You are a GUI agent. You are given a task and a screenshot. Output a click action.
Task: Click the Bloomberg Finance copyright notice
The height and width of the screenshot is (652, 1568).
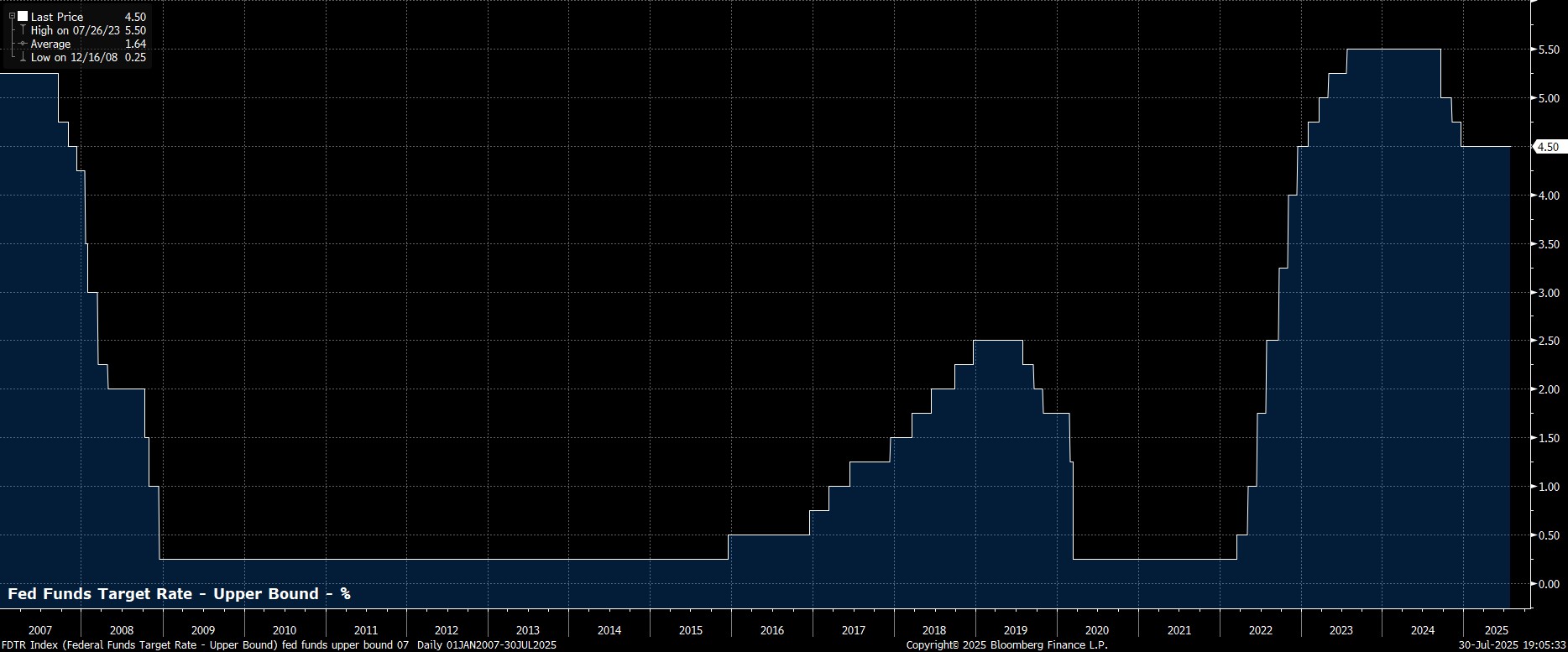coord(1007,645)
